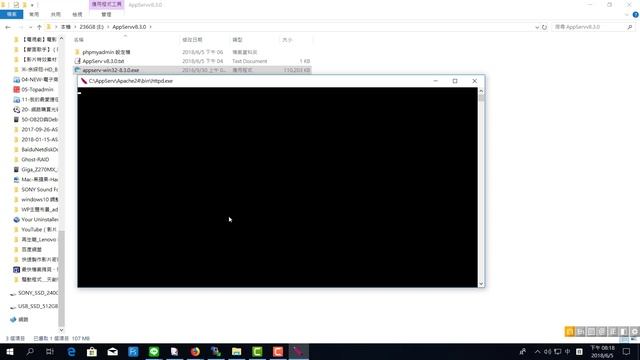
Task: Launch Microsoft Edge from the taskbar
Action: click(71, 351)
